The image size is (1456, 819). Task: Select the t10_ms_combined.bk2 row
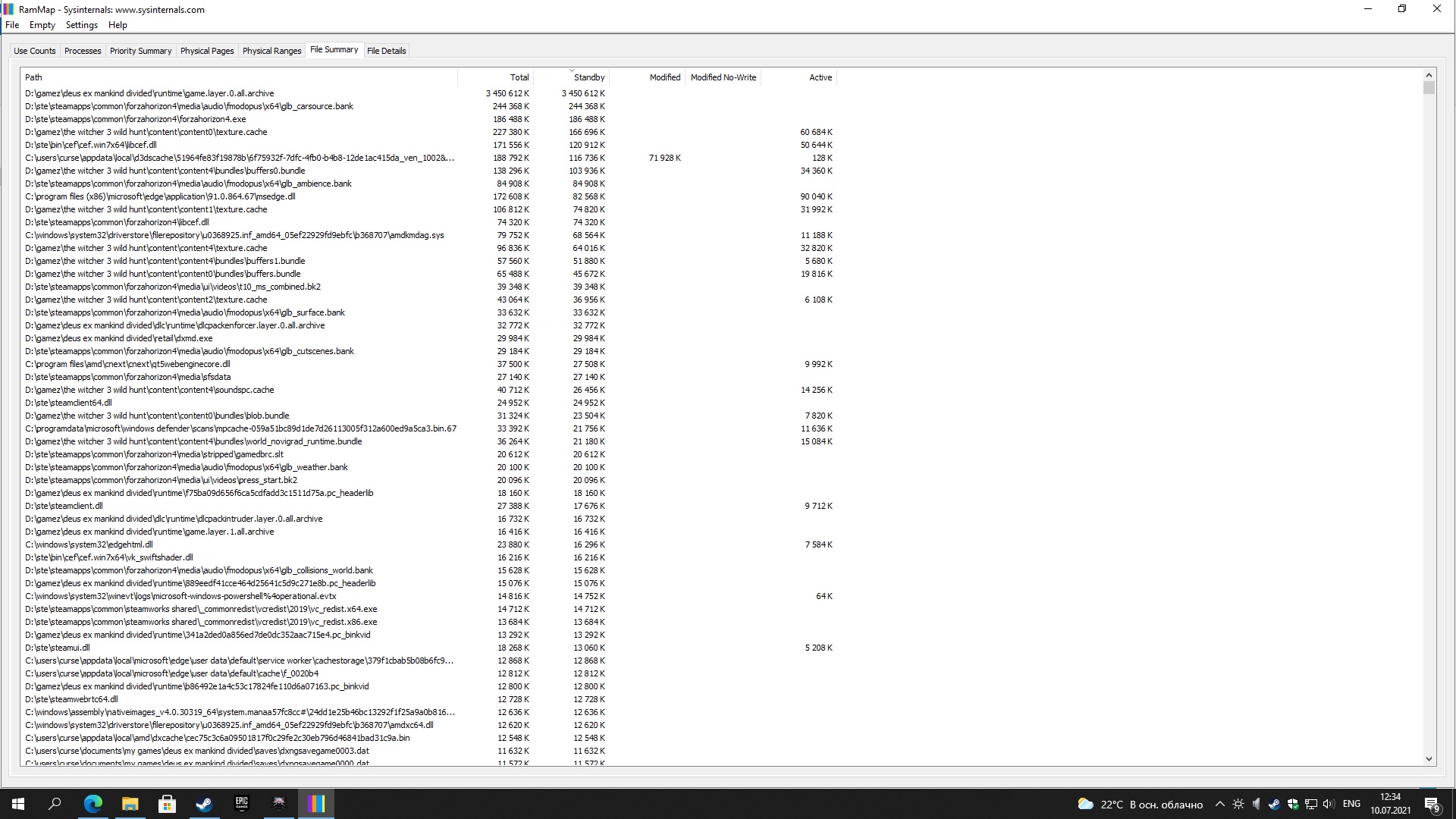tap(428, 287)
